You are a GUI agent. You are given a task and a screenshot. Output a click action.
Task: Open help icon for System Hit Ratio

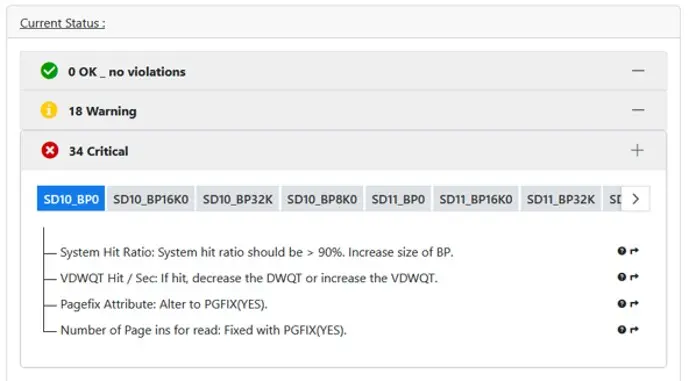[621, 251]
